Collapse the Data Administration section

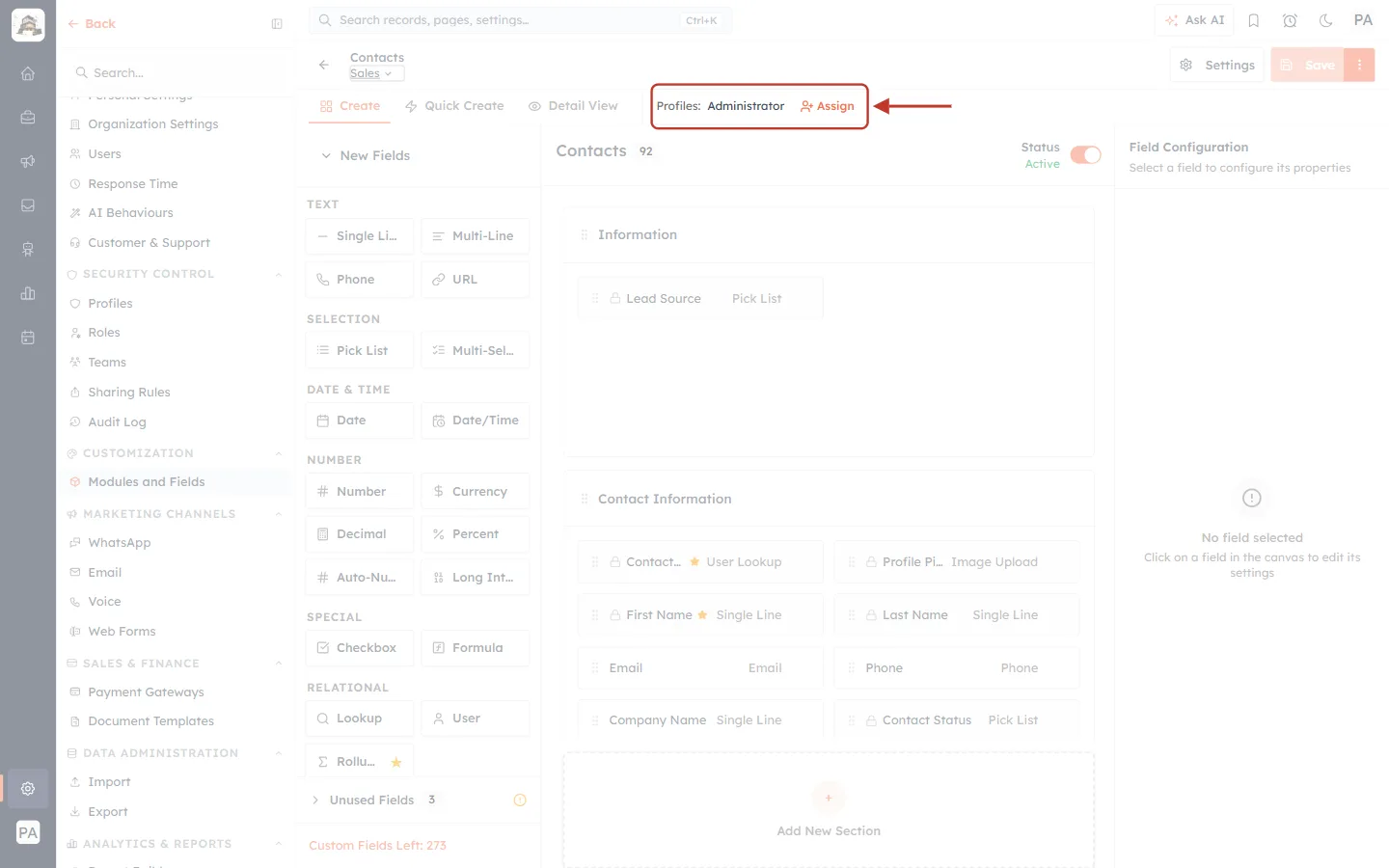coord(278,753)
